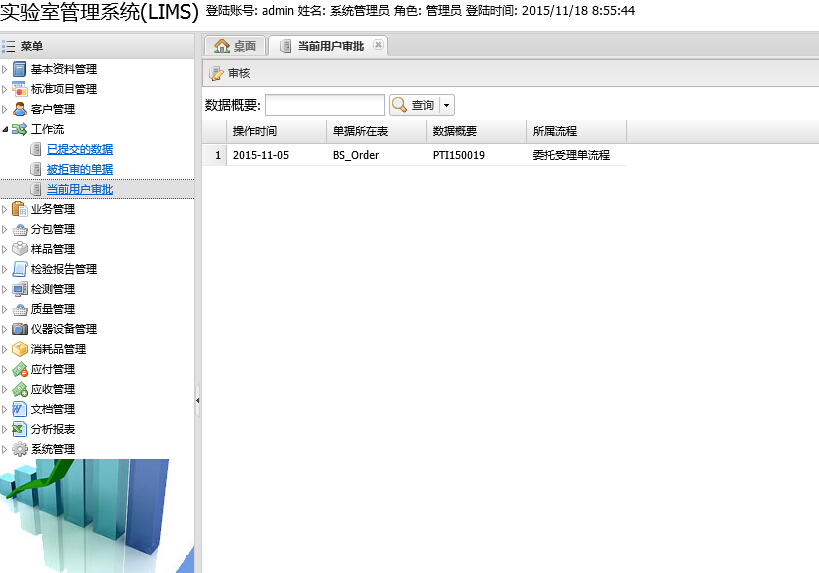Switch to the 桌面 tab
The height and width of the screenshot is (573, 819).
point(236,46)
